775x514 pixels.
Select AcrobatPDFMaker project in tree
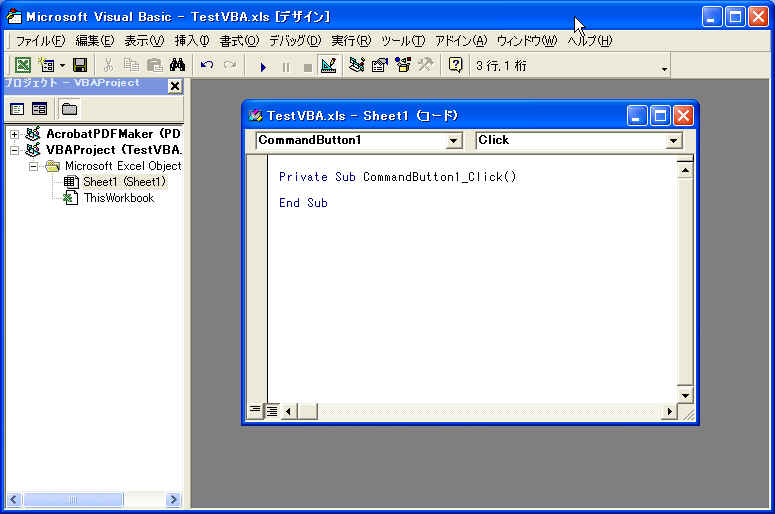(x=113, y=134)
